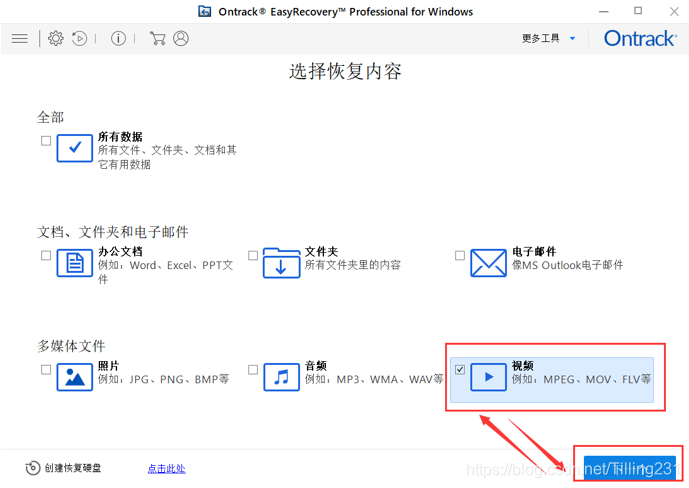The image size is (689, 488).
Task: Click the 所有数据 title text
Action: coord(120,137)
